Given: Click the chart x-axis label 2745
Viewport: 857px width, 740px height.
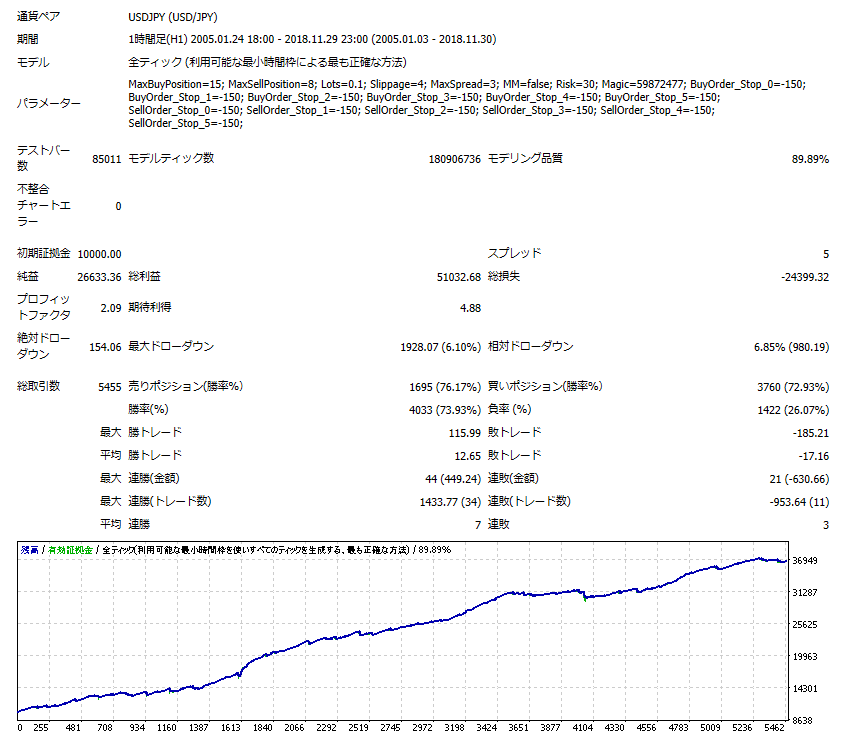Looking at the screenshot, I should pos(390,727).
